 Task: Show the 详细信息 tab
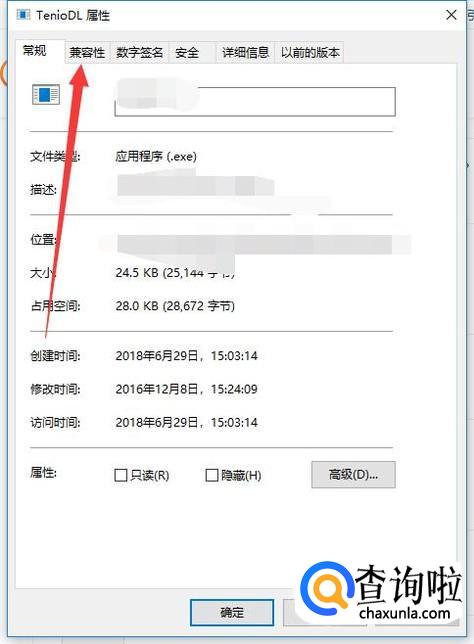coord(245,53)
